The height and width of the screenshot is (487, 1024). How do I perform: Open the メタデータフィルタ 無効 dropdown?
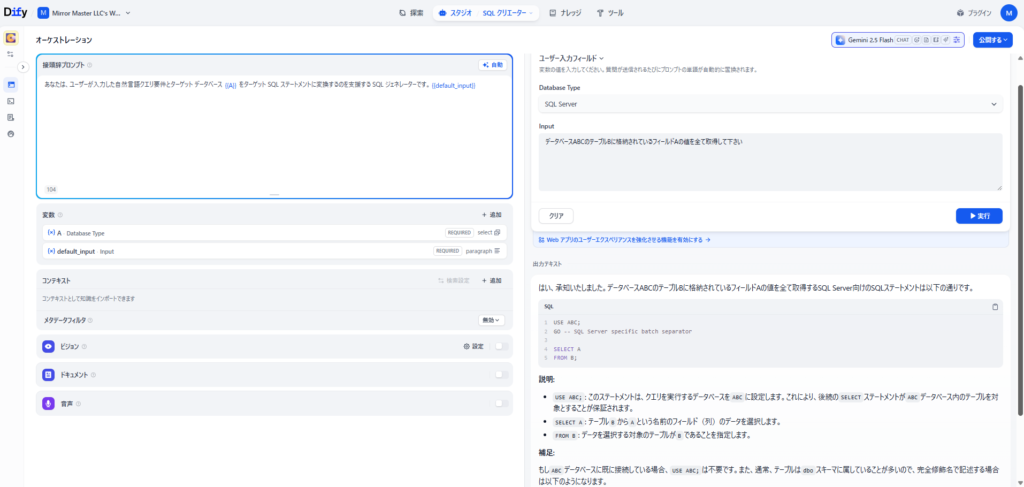point(492,320)
